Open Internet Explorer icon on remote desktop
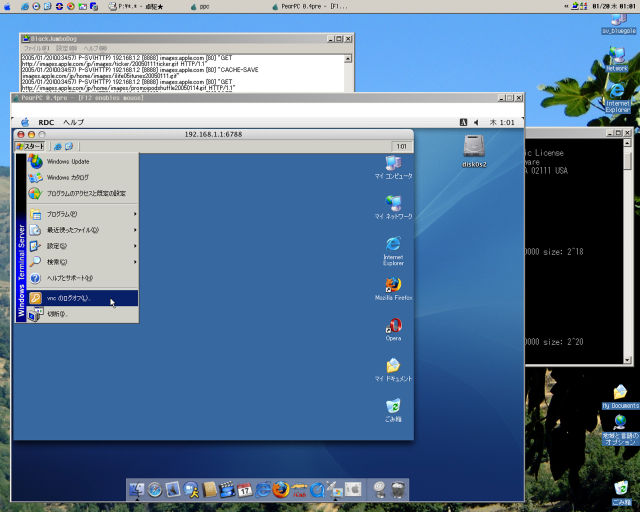Screen dimensions: 640x512 point(393,251)
